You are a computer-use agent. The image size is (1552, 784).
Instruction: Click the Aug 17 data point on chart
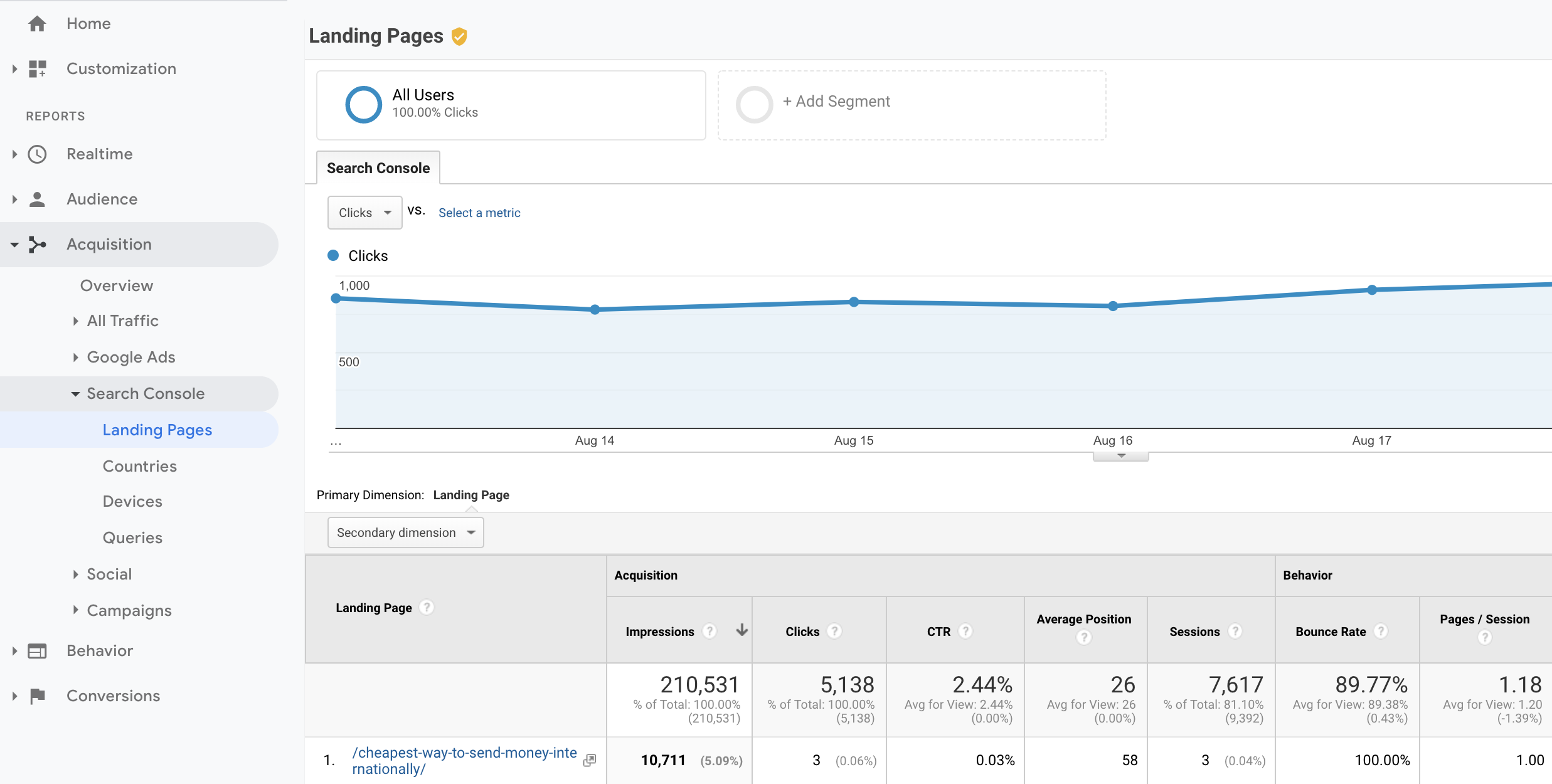click(1372, 290)
